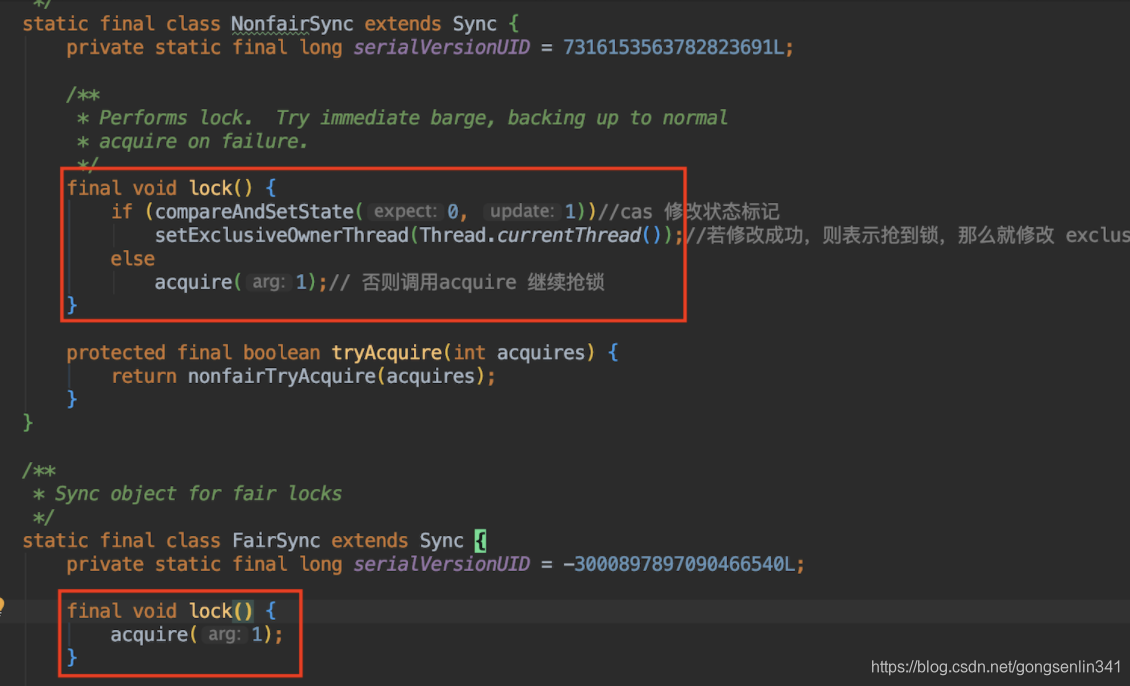Click the acquire call inside FairSync lock
The height and width of the screenshot is (686, 1130).
(149, 635)
